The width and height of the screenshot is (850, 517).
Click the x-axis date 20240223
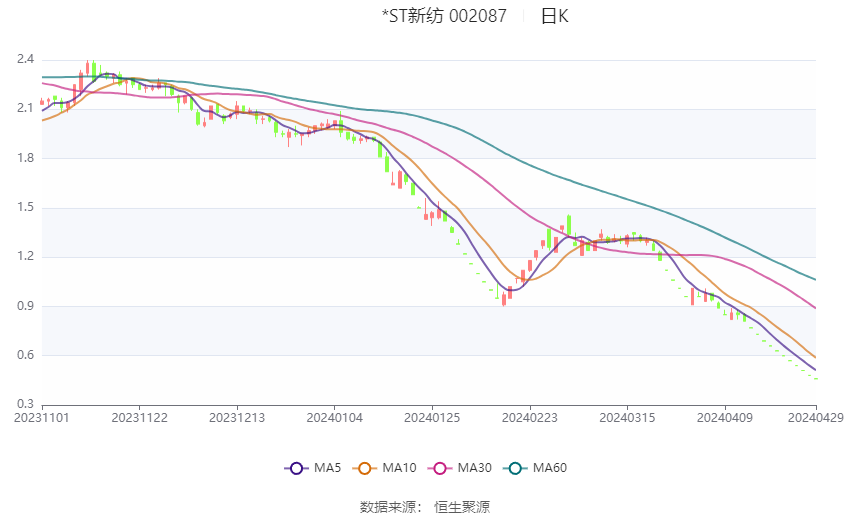[530, 418]
